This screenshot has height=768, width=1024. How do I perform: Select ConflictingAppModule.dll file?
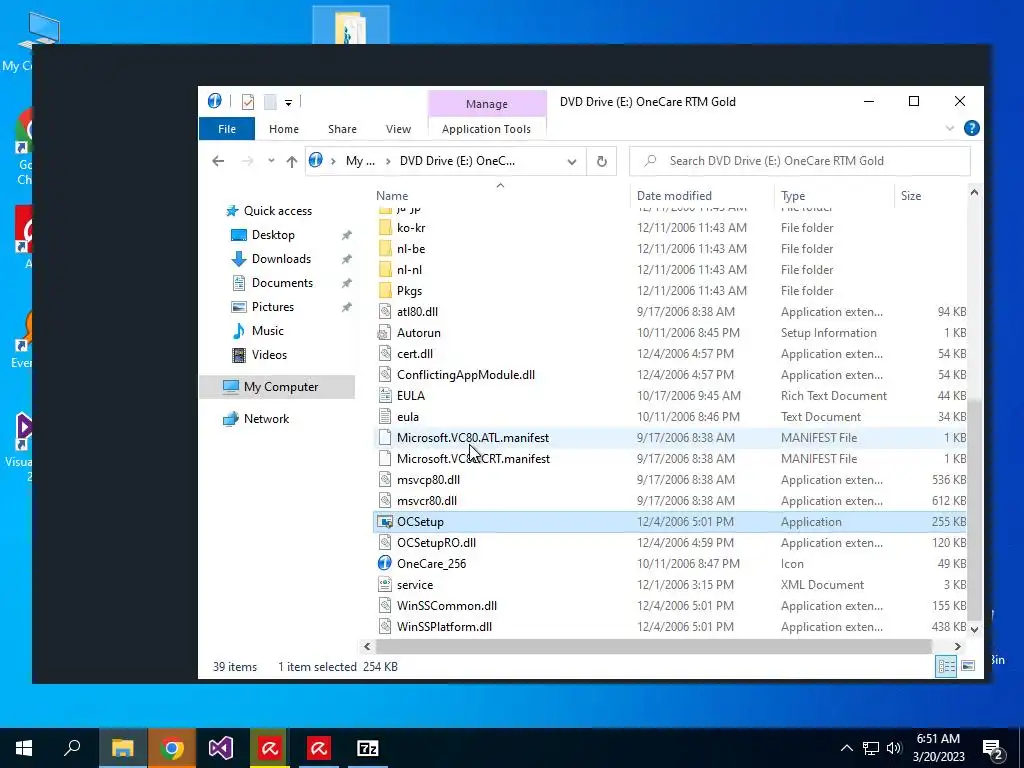(x=466, y=375)
